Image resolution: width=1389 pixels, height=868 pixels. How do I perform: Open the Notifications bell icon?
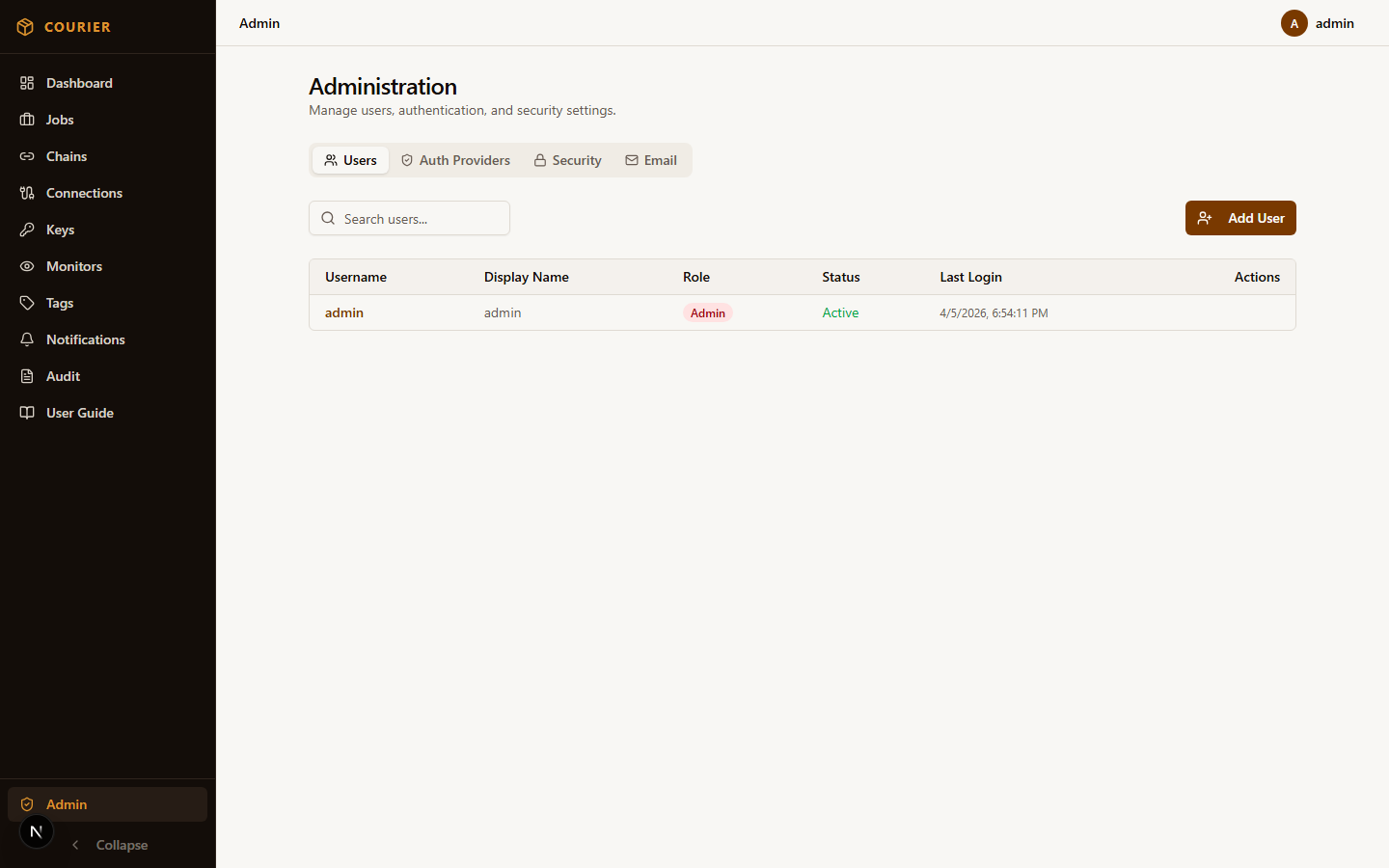(27, 339)
